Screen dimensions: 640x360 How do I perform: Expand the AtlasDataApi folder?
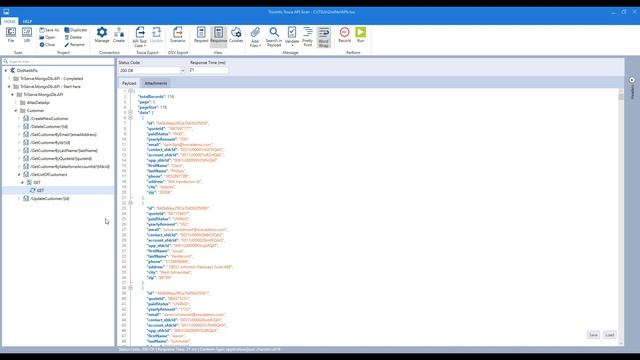point(16,102)
